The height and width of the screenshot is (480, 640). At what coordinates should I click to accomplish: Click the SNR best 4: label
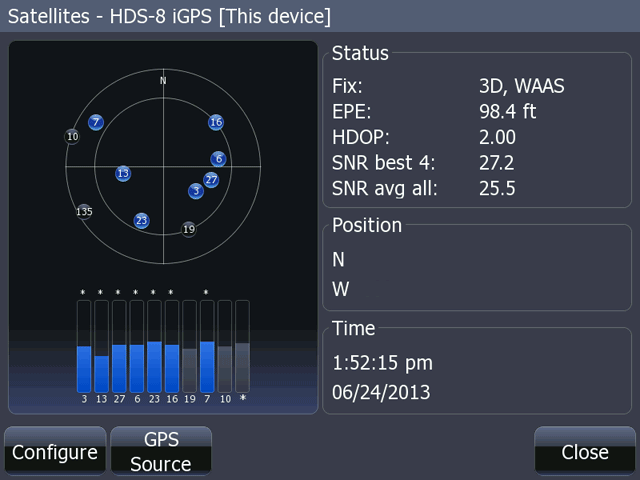pyautogui.click(x=383, y=163)
